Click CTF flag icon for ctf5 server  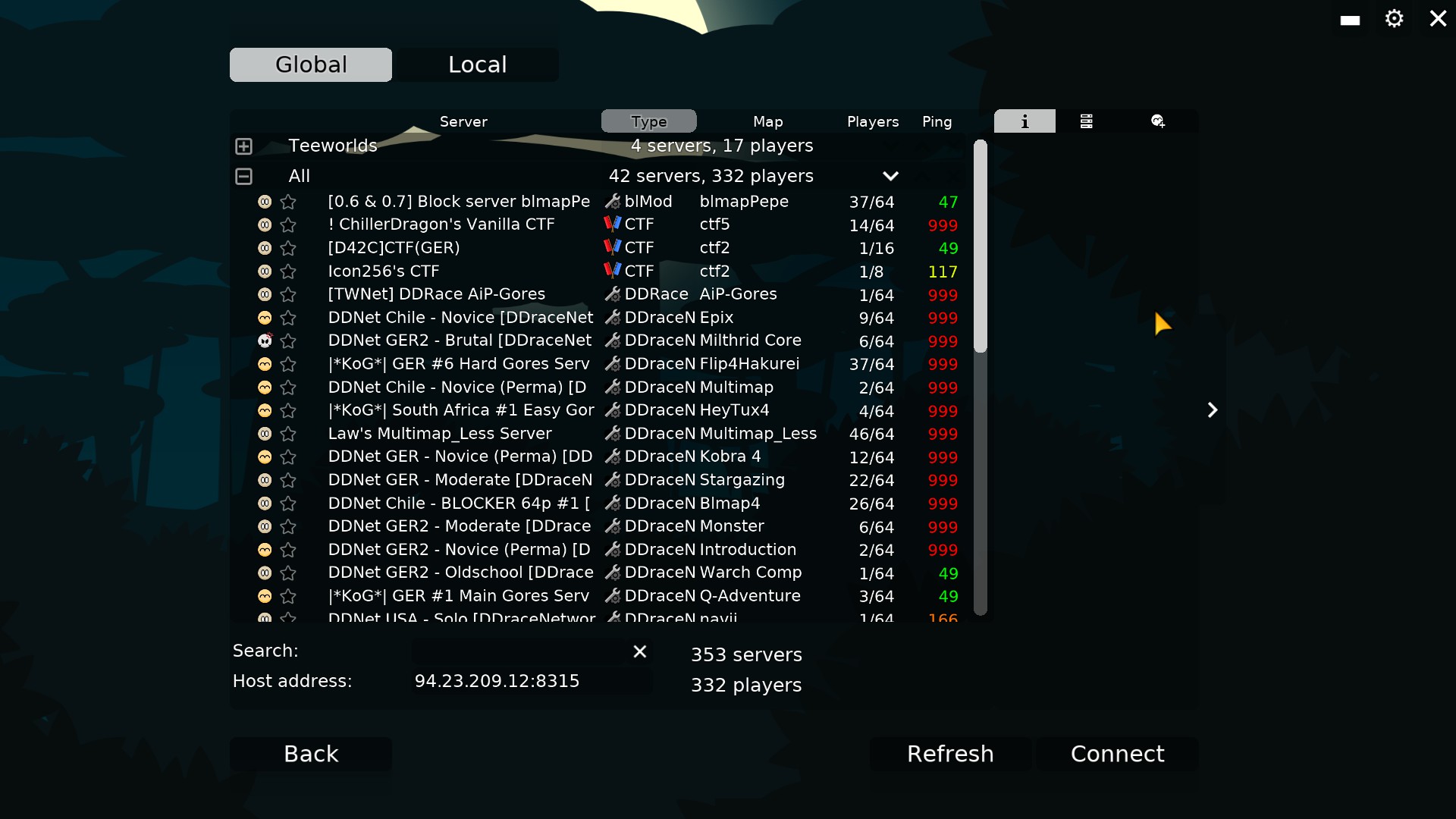point(612,224)
